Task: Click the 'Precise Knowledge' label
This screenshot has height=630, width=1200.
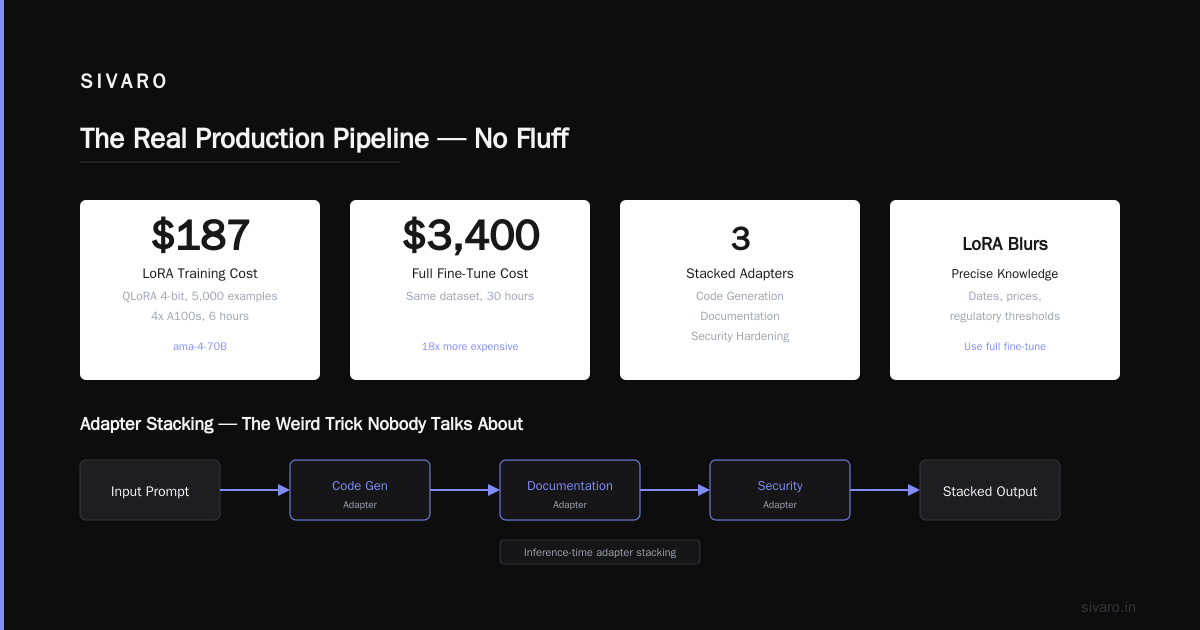Action: (x=1005, y=274)
